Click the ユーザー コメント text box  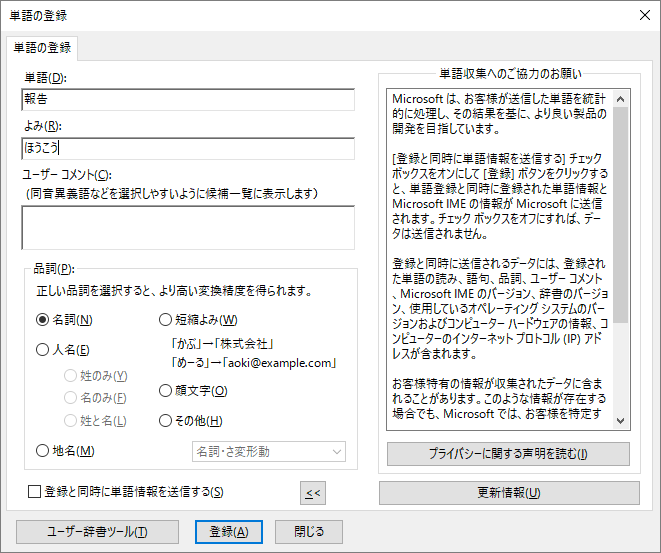tap(188, 228)
